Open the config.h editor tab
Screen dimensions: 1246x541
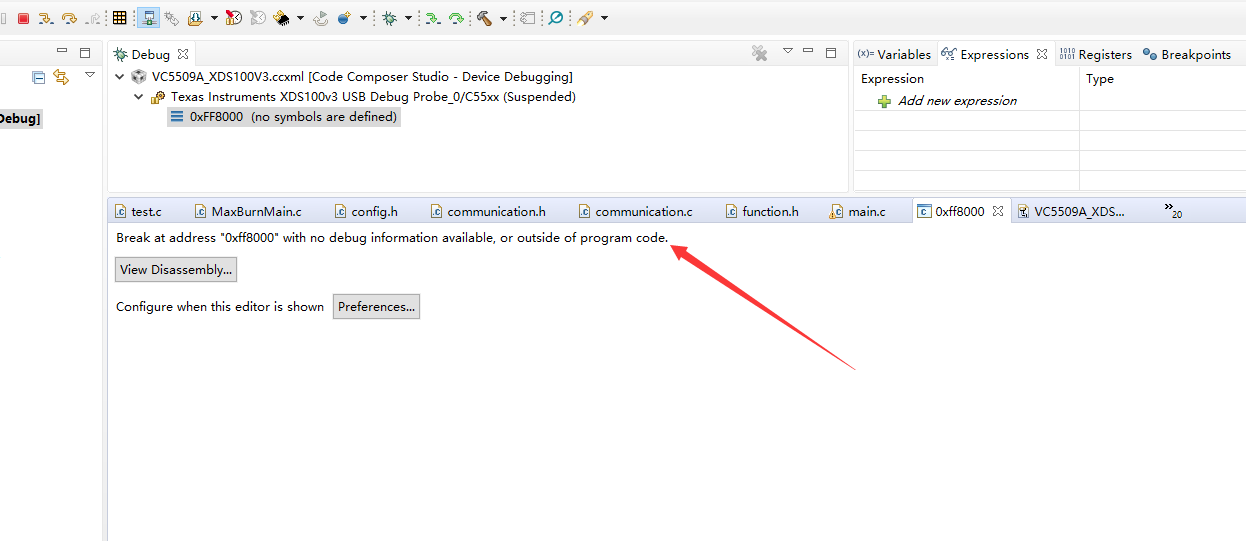point(365,211)
